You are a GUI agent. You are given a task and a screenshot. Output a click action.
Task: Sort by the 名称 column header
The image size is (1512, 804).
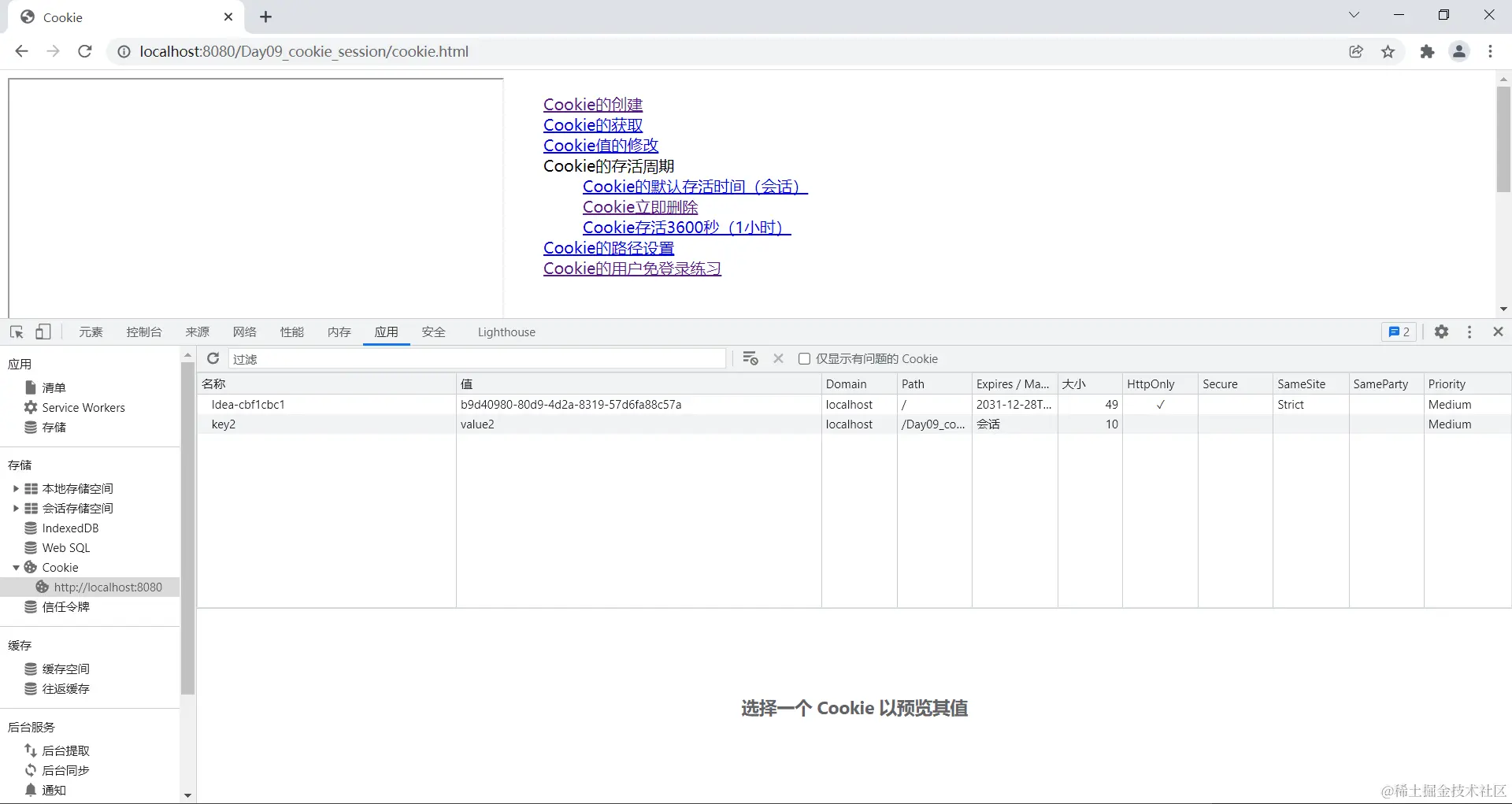(326, 383)
